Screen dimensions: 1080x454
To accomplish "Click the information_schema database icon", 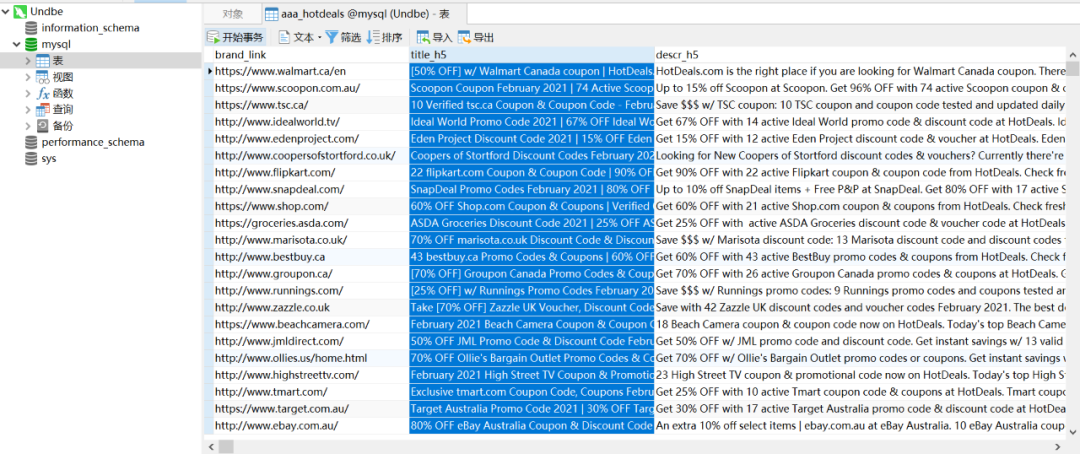I will pos(32,28).
